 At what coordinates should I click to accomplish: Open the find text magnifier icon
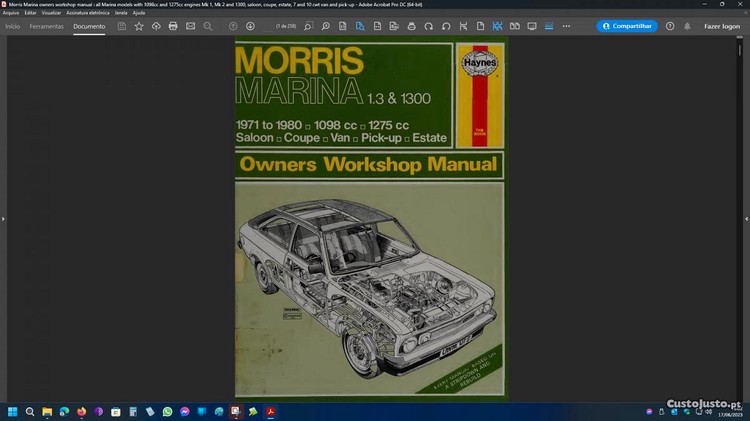[x=208, y=26]
